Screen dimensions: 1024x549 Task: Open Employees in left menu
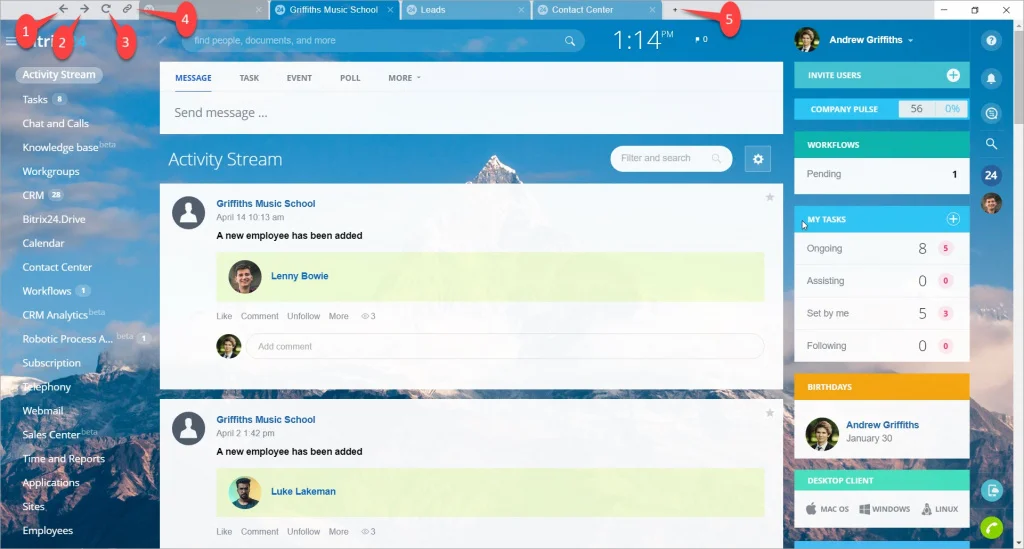tap(48, 531)
